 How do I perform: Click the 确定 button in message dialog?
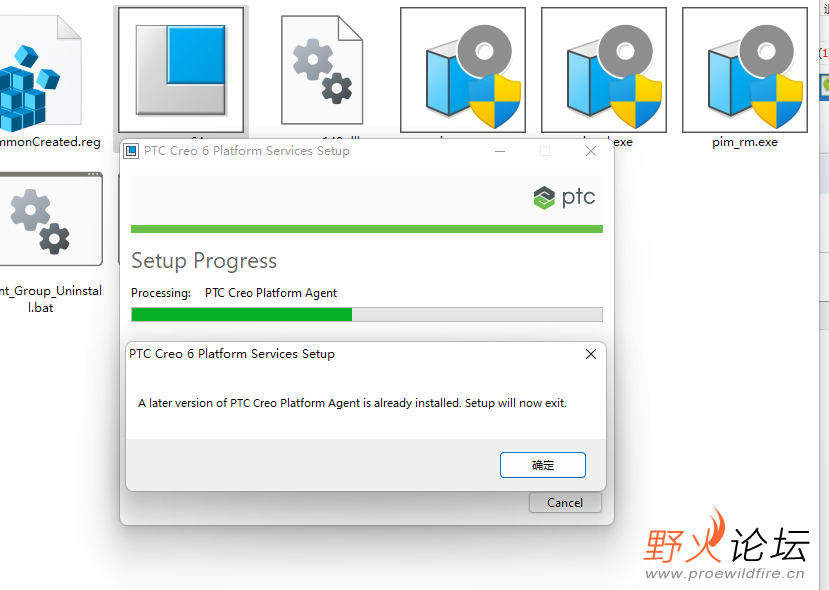coord(543,465)
